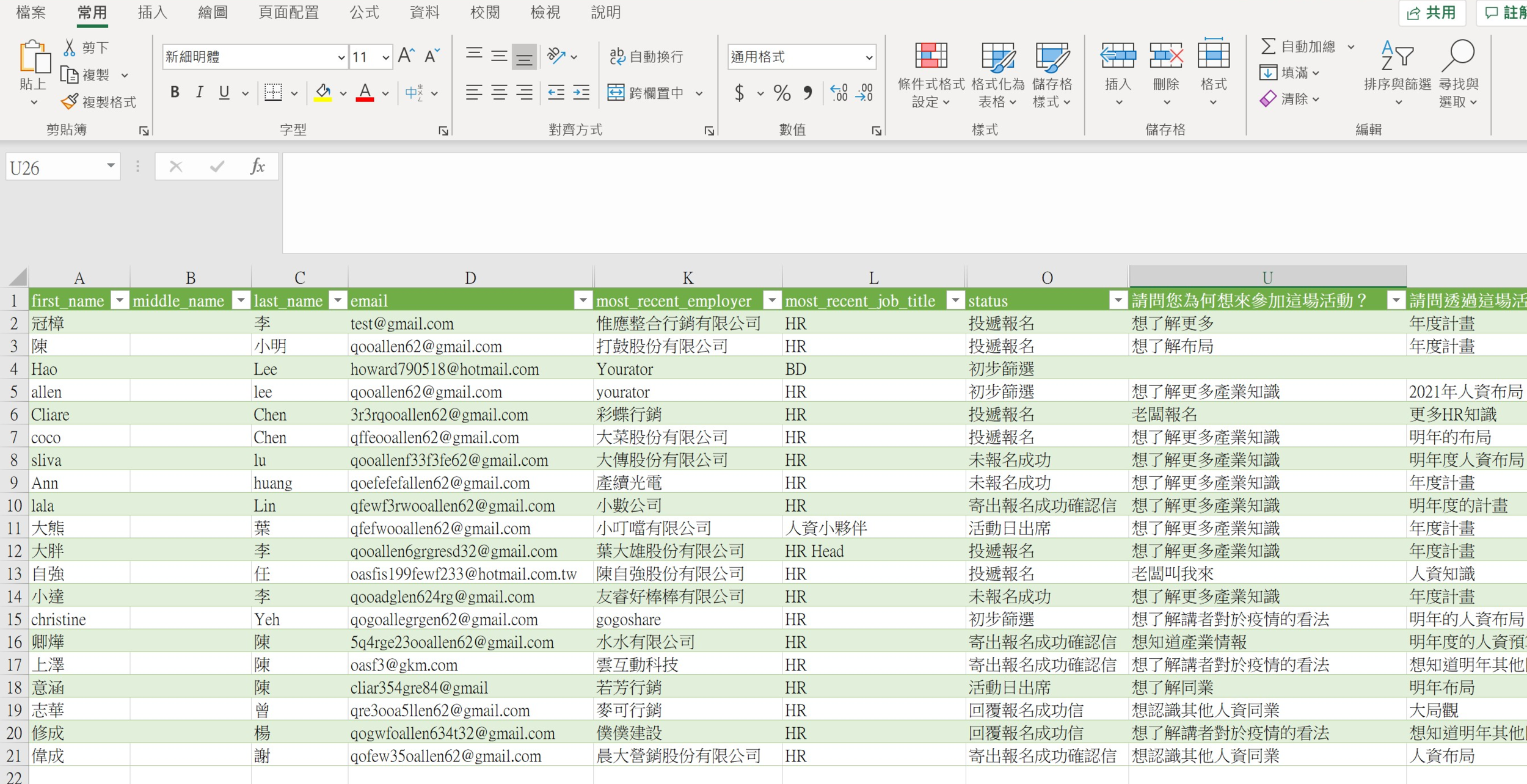This screenshot has height=784, width=1527.
Task: Toggle Bold formatting
Action: [175, 93]
